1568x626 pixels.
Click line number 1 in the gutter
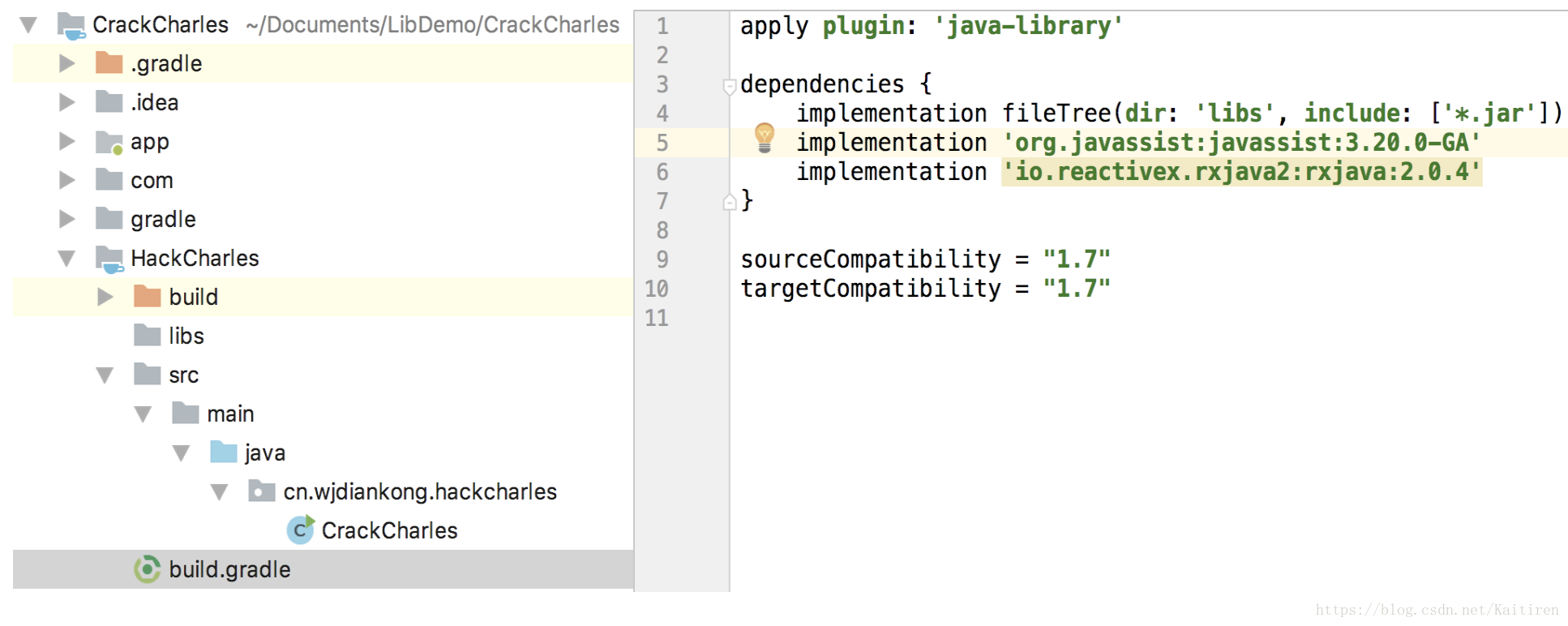pyautogui.click(x=662, y=27)
